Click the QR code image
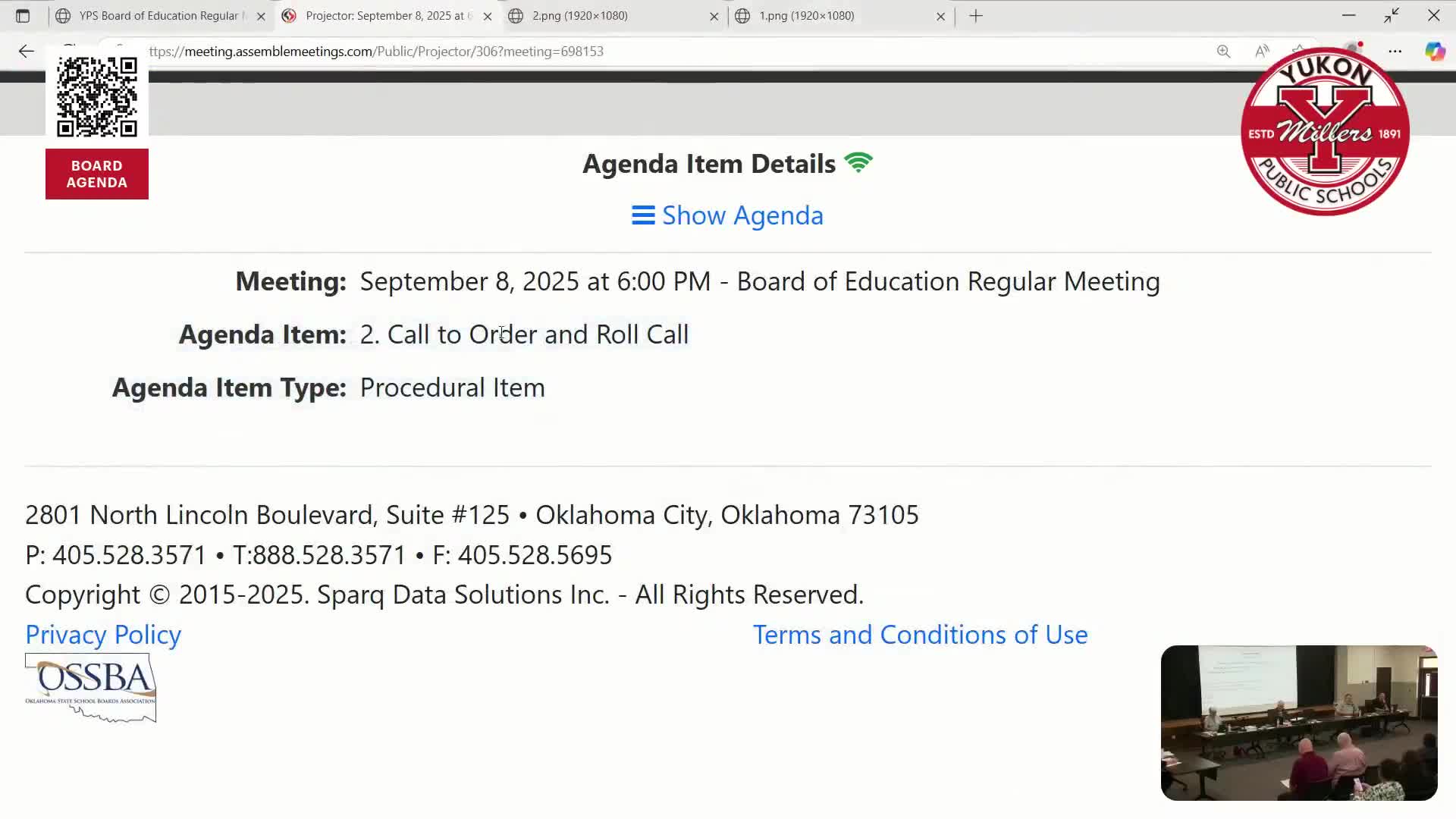1456x819 pixels. tap(97, 96)
